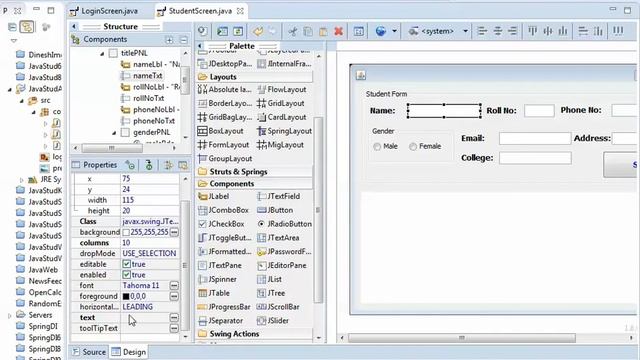Click the design canvas horizontal scrollbar

462,338
